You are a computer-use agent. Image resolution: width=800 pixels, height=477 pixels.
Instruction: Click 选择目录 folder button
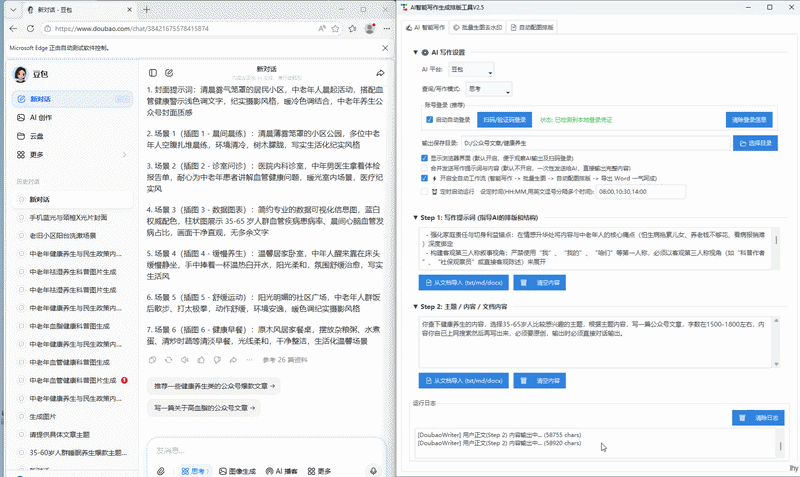(756, 143)
